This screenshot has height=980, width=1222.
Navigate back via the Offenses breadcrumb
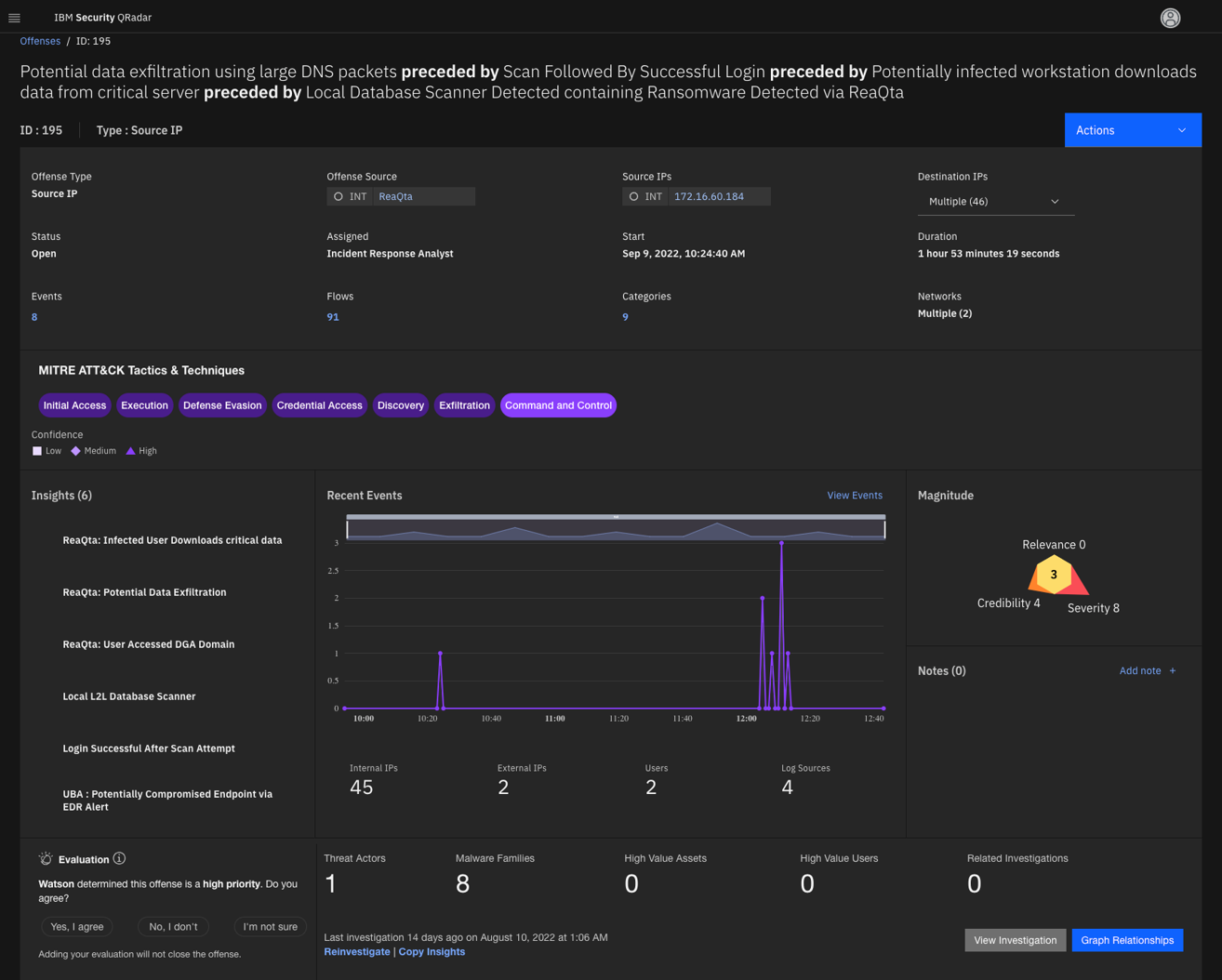click(x=40, y=41)
